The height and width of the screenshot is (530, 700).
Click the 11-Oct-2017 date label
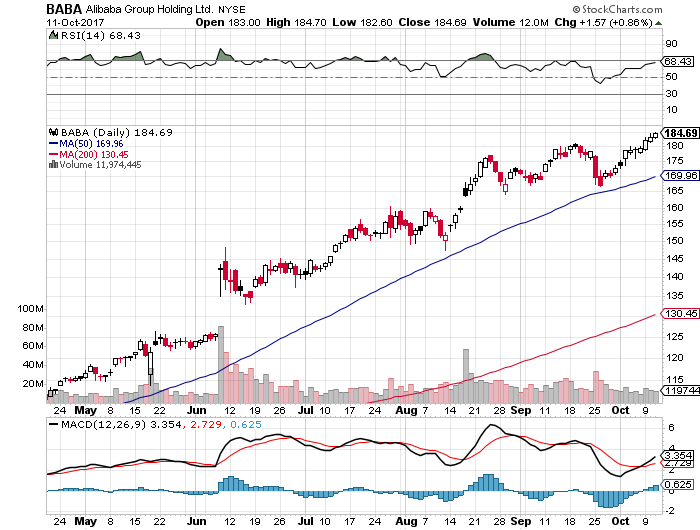[75, 22]
